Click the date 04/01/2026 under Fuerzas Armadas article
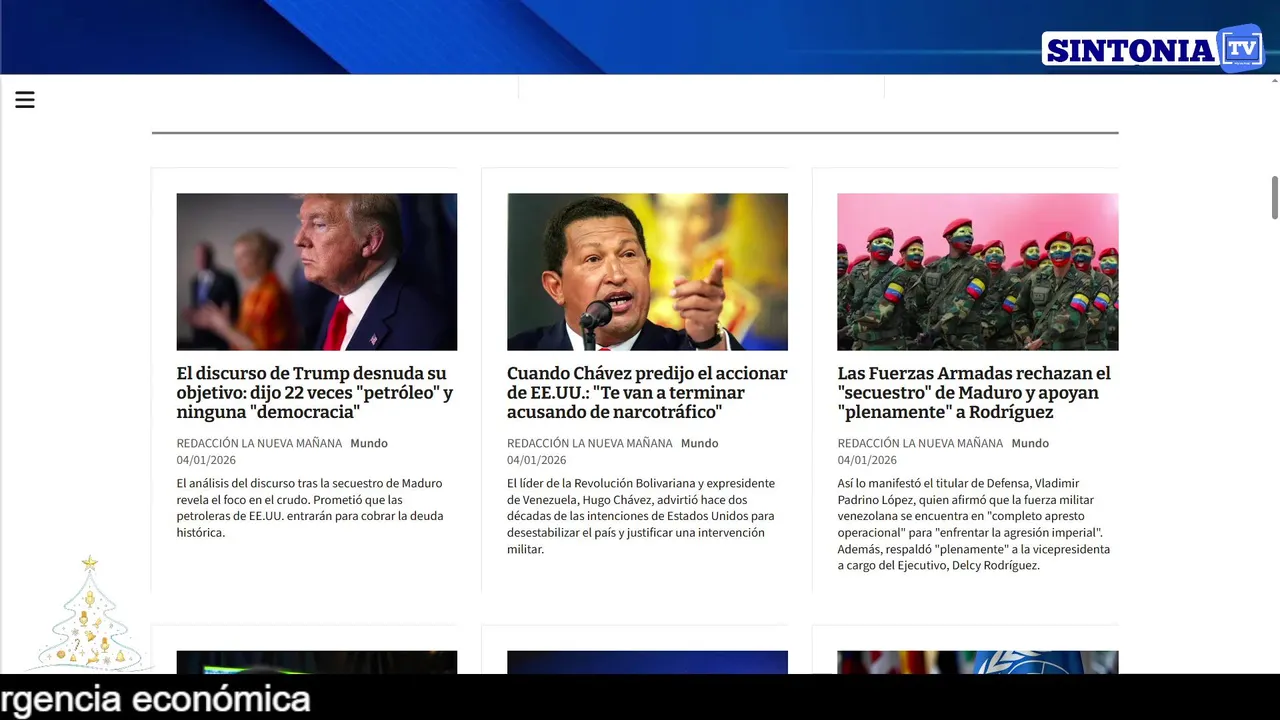The height and width of the screenshot is (720, 1280). (867, 460)
